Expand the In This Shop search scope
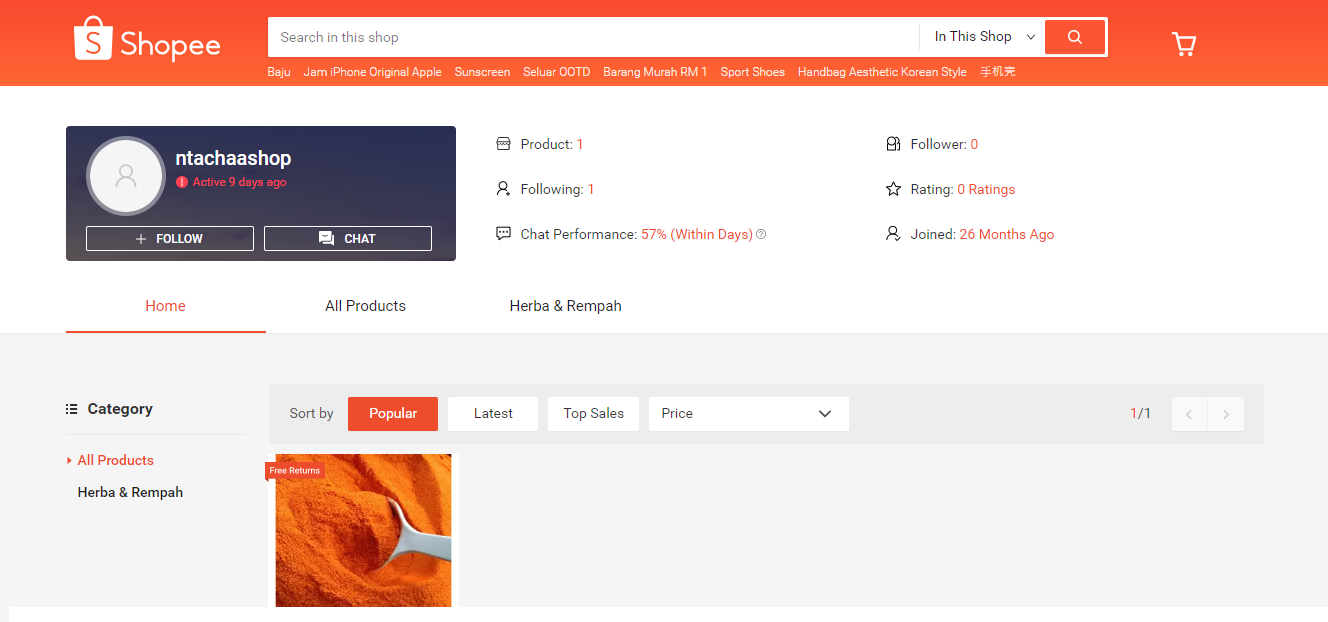 pyautogui.click(x=984, y=37)
